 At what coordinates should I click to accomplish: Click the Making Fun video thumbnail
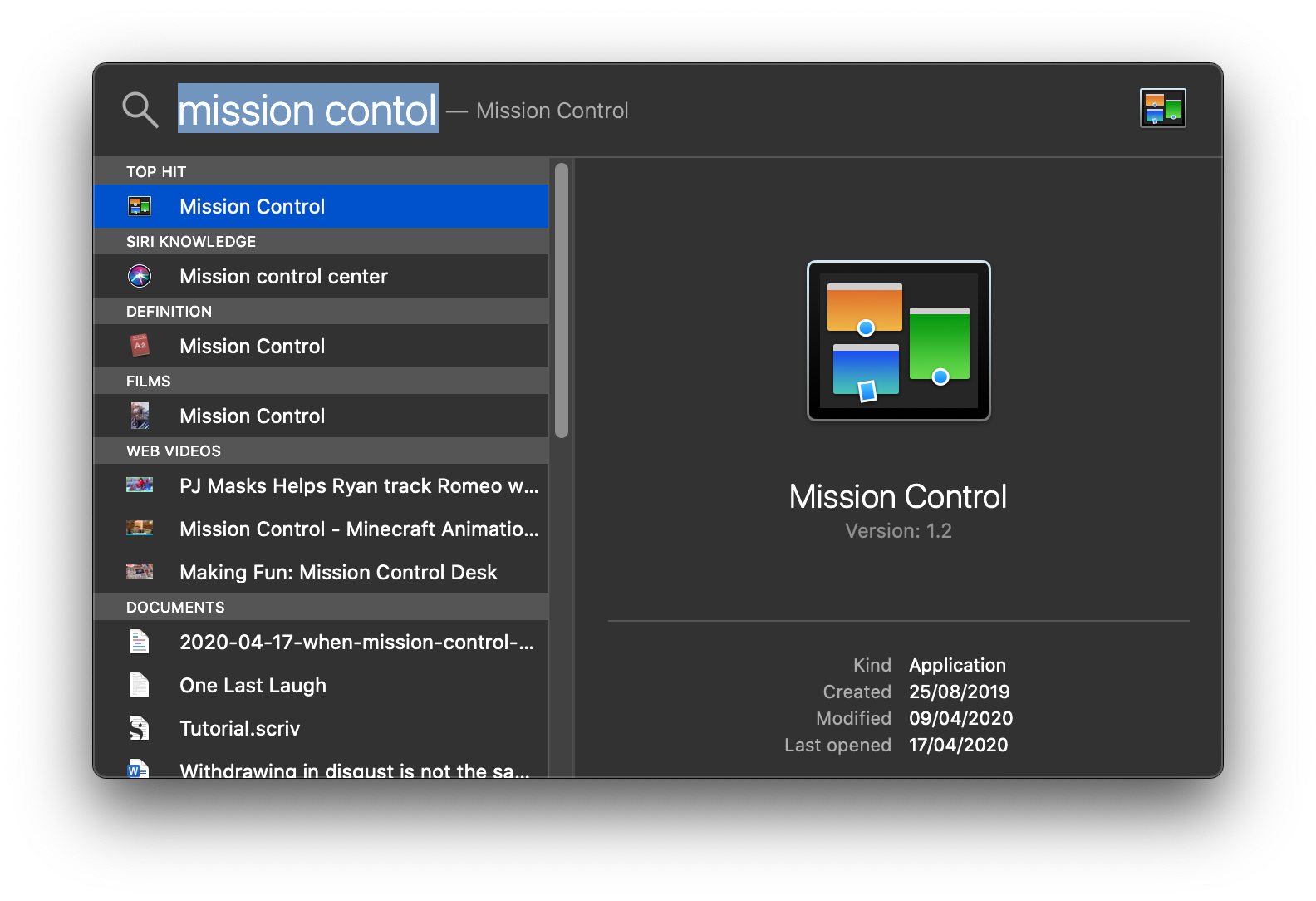(140, 571)
